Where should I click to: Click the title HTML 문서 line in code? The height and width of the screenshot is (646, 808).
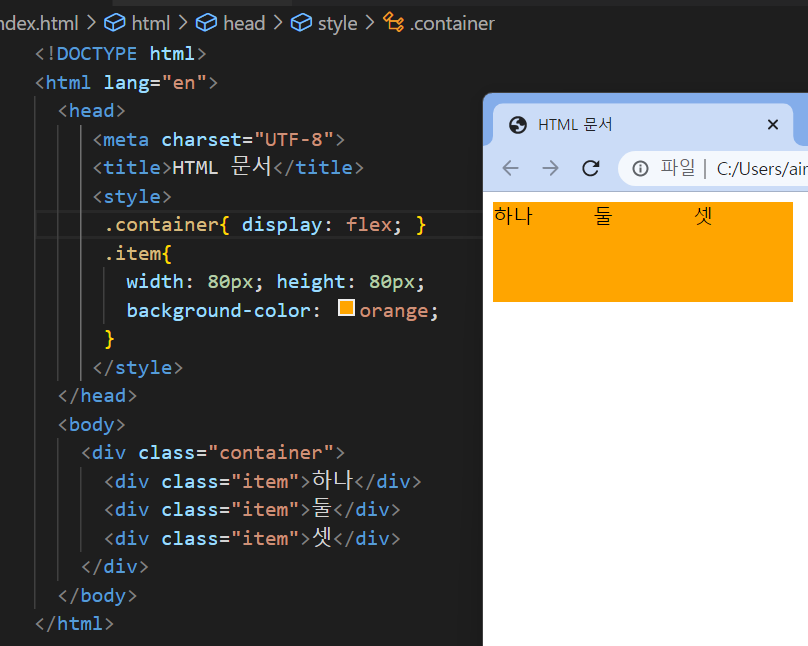pos(228,167)
